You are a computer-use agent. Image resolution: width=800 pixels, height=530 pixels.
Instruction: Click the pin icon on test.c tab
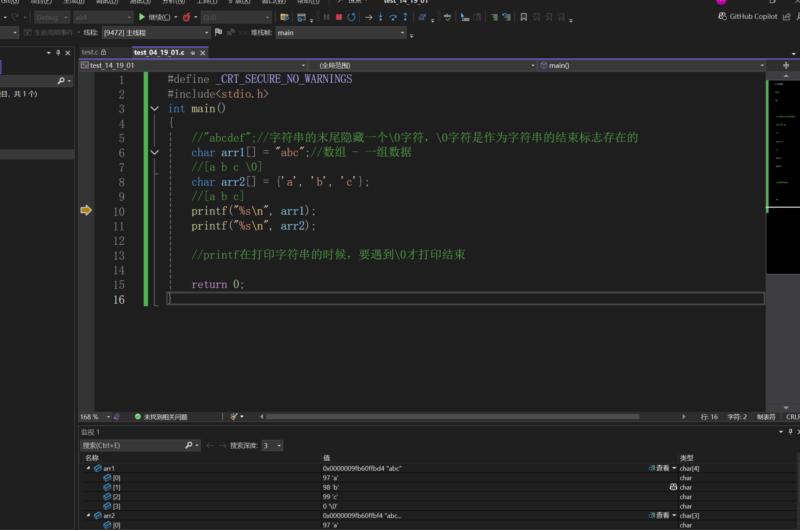[x=104, y=52]
